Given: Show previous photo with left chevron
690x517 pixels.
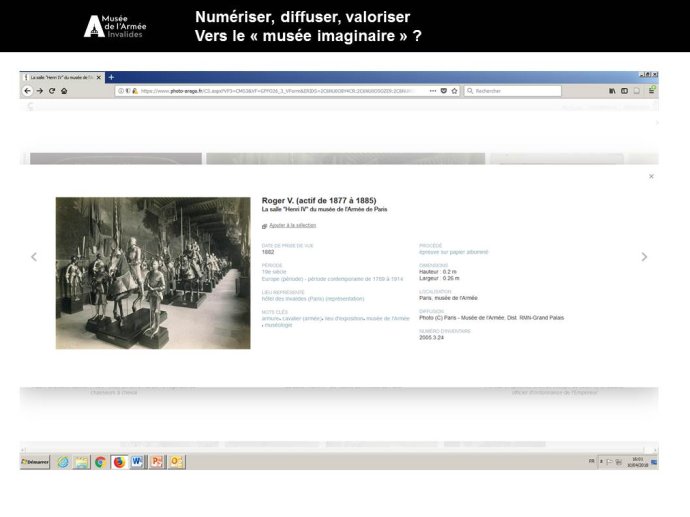Looking at the screenshot, I should (34, 257).
